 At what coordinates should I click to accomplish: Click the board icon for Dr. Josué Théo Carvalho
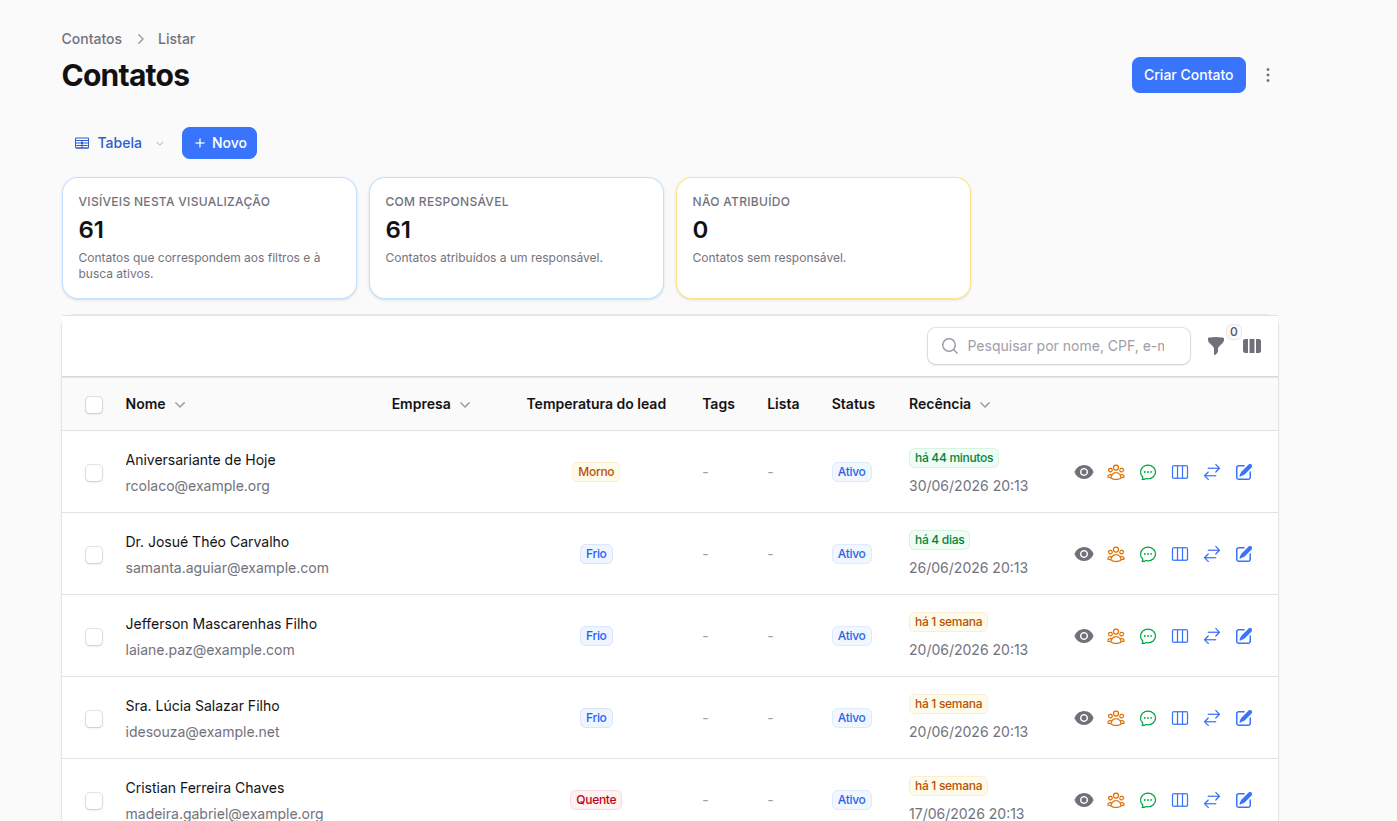click(x=1180, y=554)
